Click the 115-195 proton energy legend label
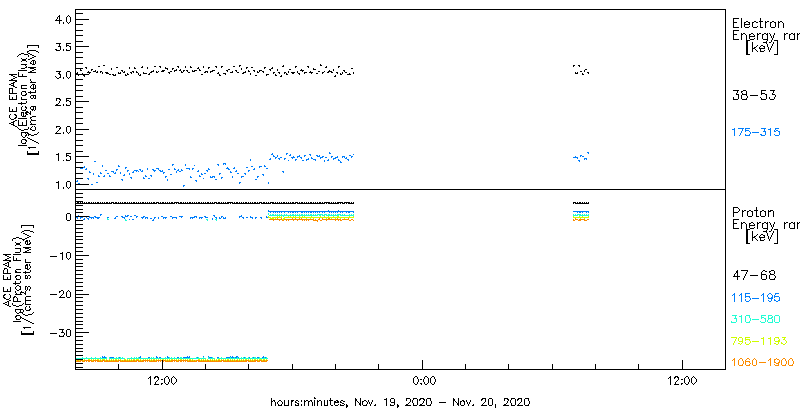This screenshot has width=800, height=410. coord(756,298)
